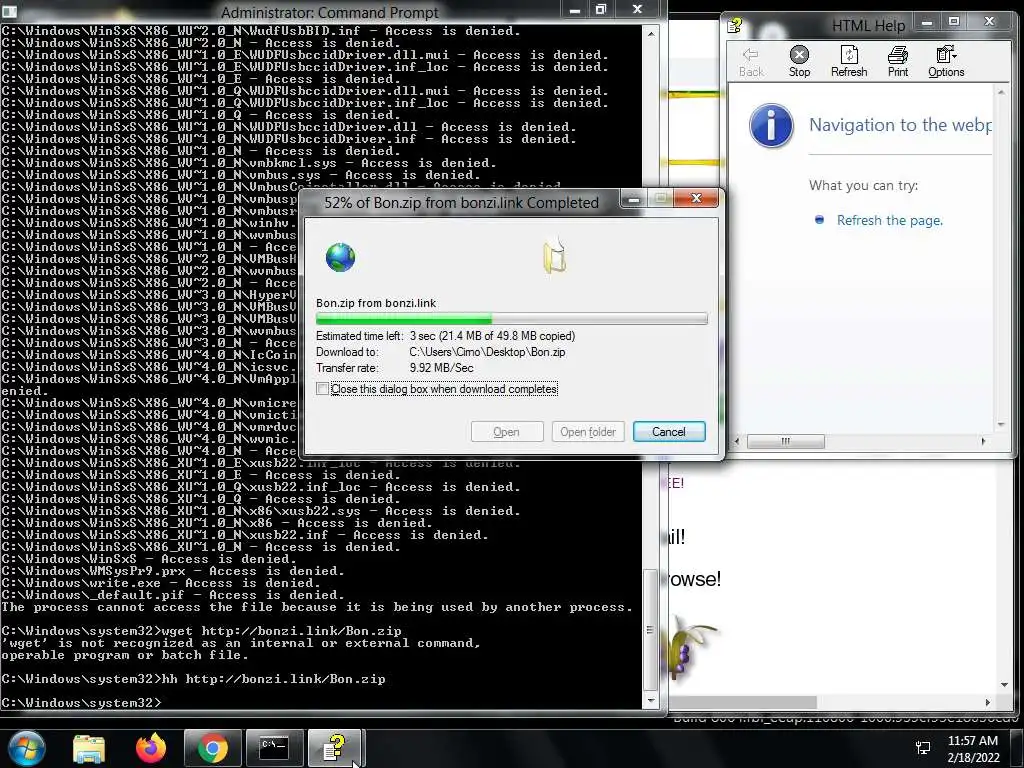
Task: Click 'Navigation to the webp' heading
Action: (x=900, y=125)
